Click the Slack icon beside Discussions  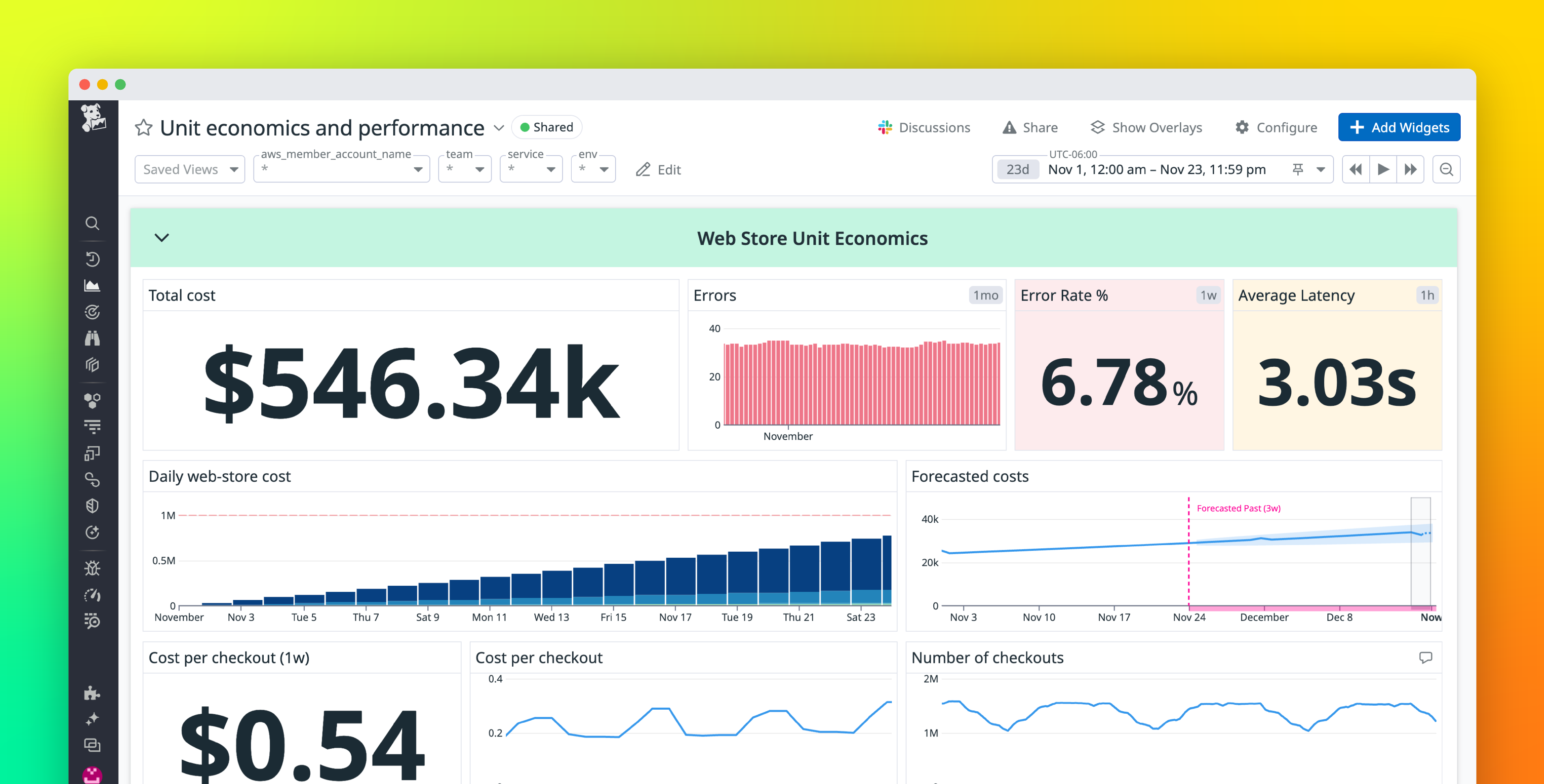click(x=885, y=127)
